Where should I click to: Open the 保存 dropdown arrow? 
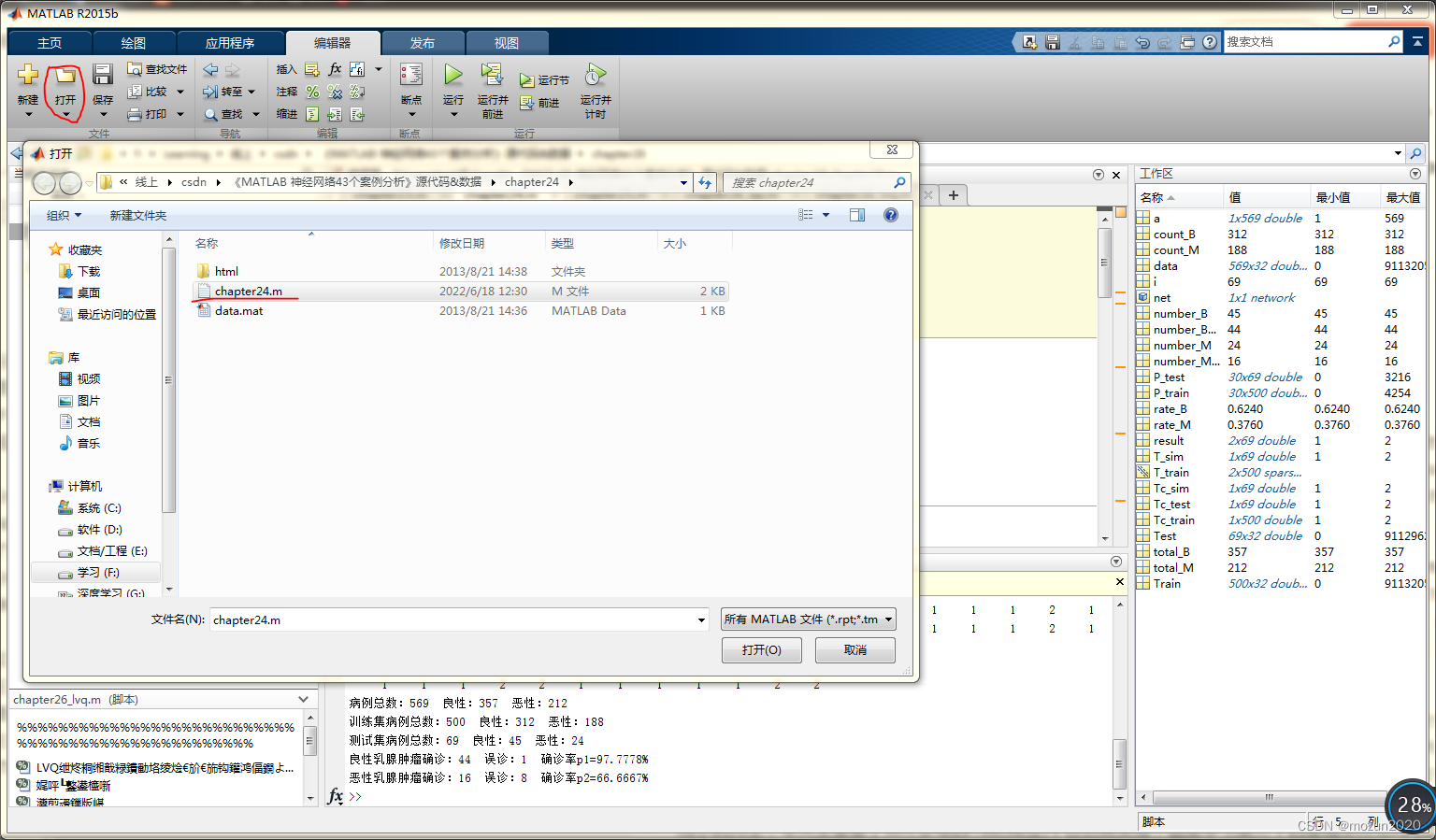[103, 115]
